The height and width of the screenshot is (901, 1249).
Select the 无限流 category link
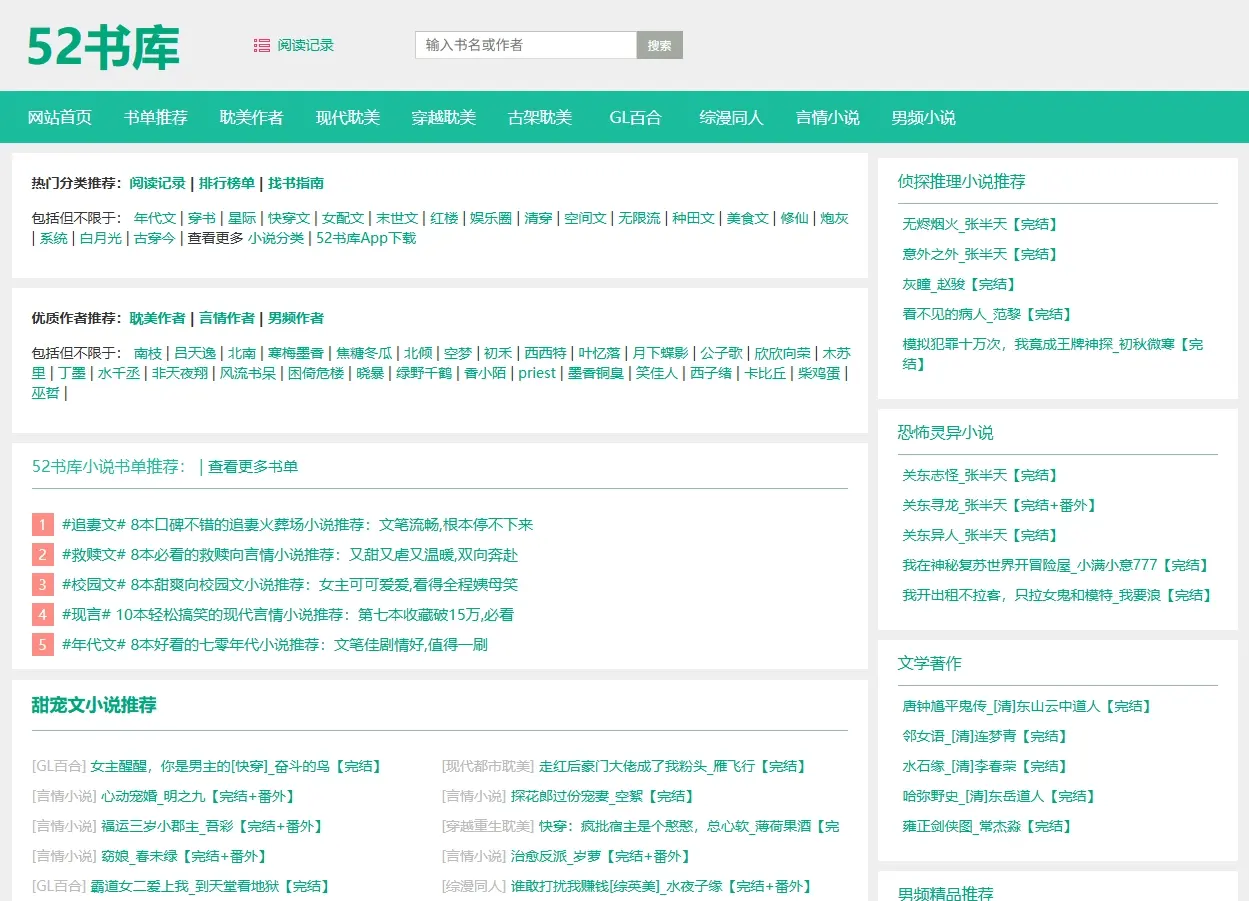tap(639, 218)
